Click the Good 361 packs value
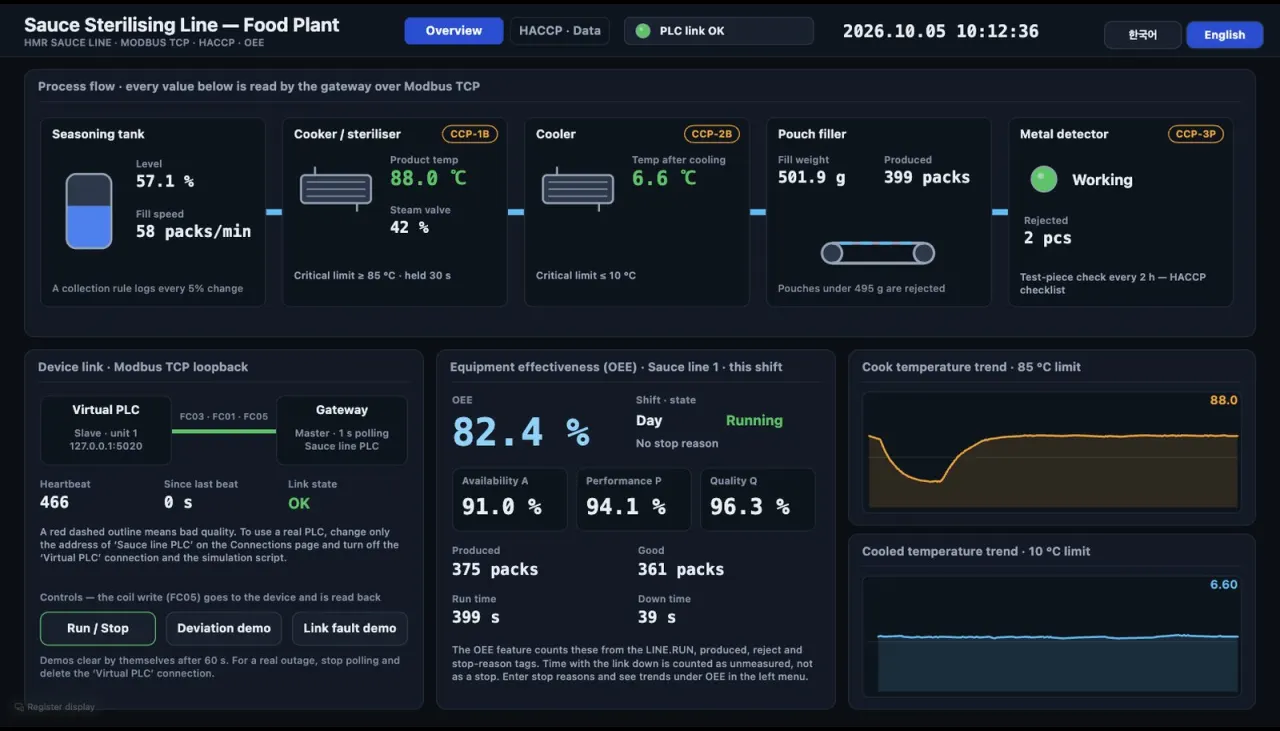Screen dimensions: 1280x731 pyautogui.click(x=681, y=569)
